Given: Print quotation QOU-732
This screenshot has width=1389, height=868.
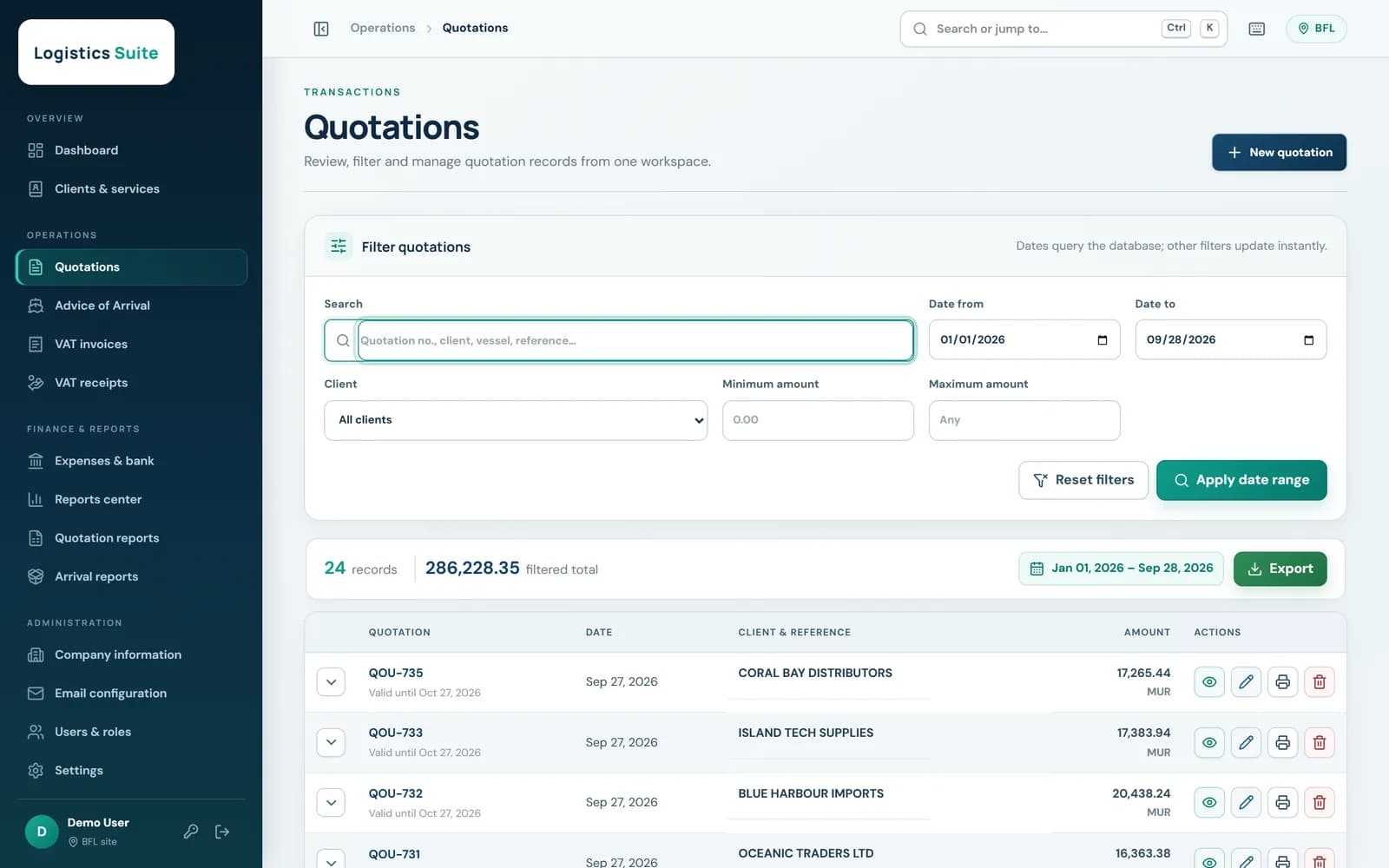Looking at the screenshot, I should tap(1282, 803).
